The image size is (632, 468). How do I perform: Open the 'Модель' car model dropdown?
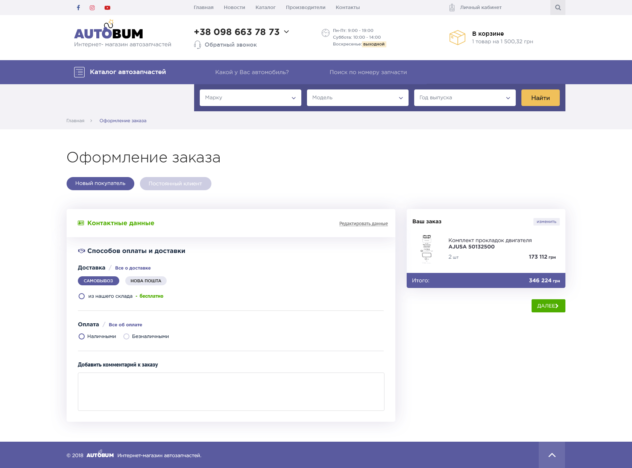tap(358, 98)
